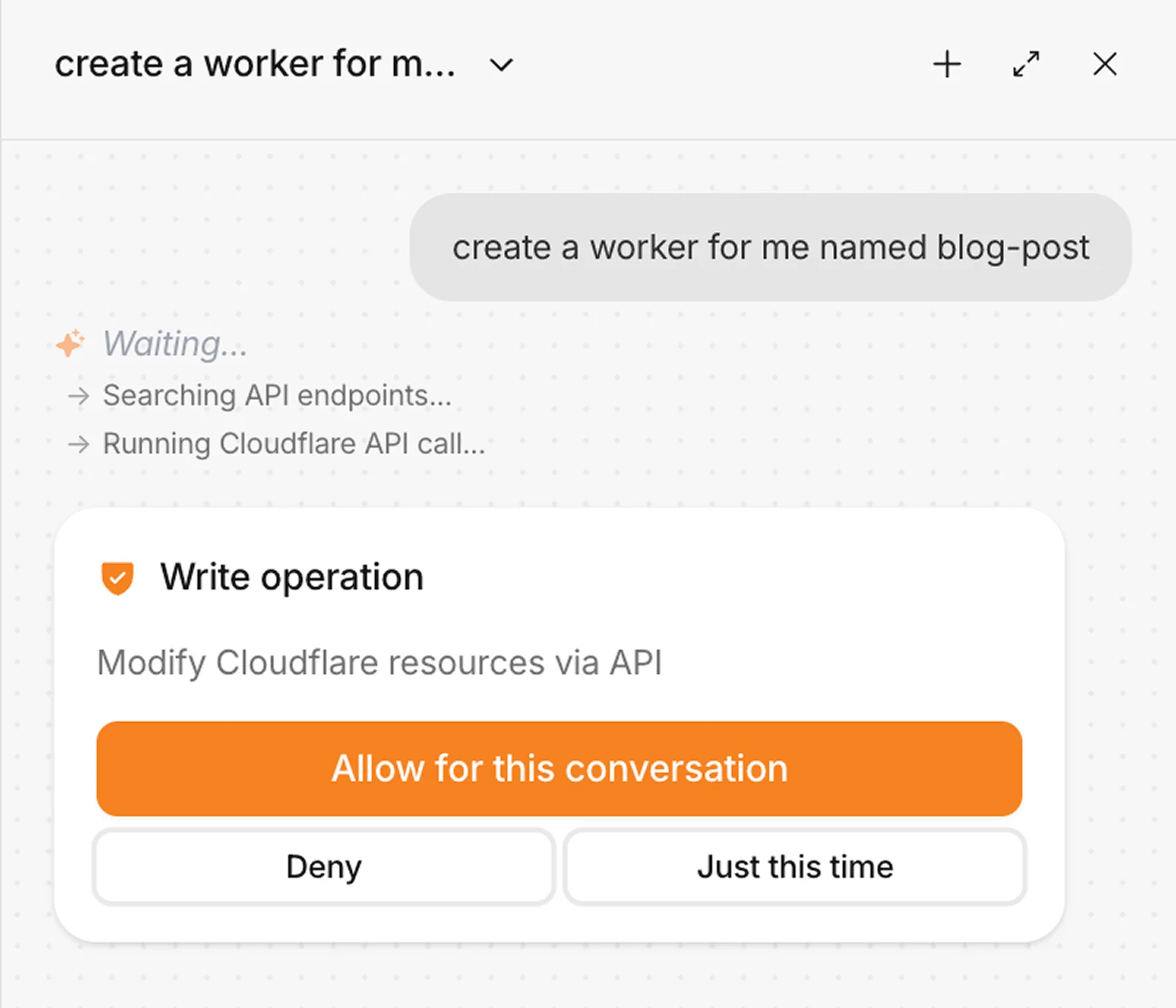Allow write operations for this conversation
Image resolution: width=1176 pixels, height=1008 pixels.
pyautogui.click(x=557, y=768)
